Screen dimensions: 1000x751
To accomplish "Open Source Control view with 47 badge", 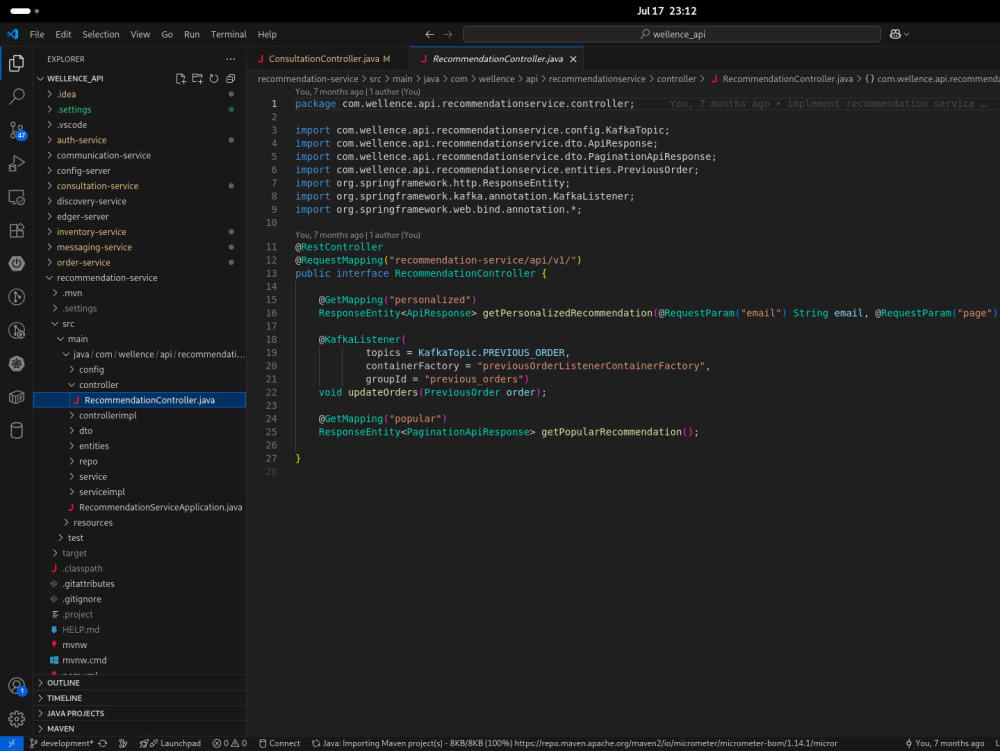I will coord(17,130).
